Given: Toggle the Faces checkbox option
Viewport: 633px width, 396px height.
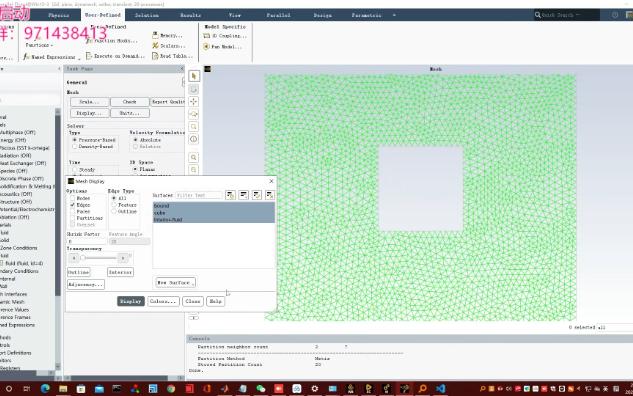Looking at the screenshot, I should coord(73,212).
